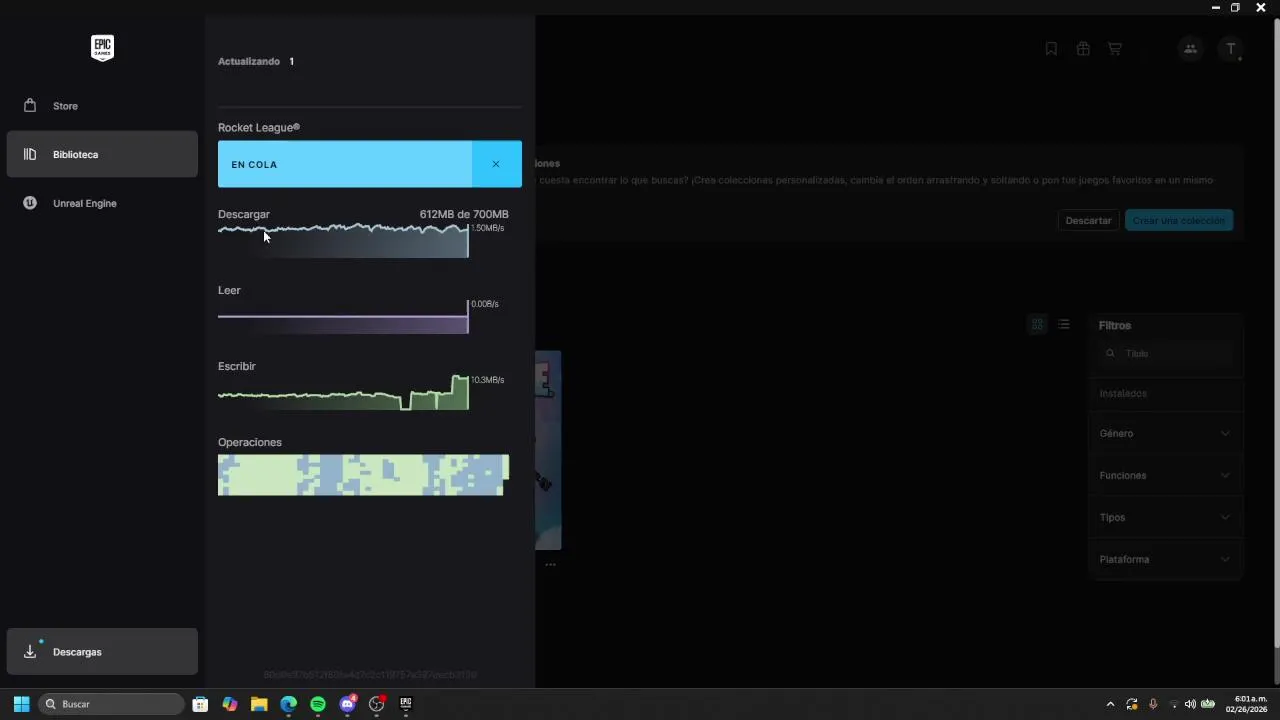The width and height of the screenshot is (1280, 720).
Task: Click the Descartar button
Action: pyautogui.click(x=1088, y=220)
